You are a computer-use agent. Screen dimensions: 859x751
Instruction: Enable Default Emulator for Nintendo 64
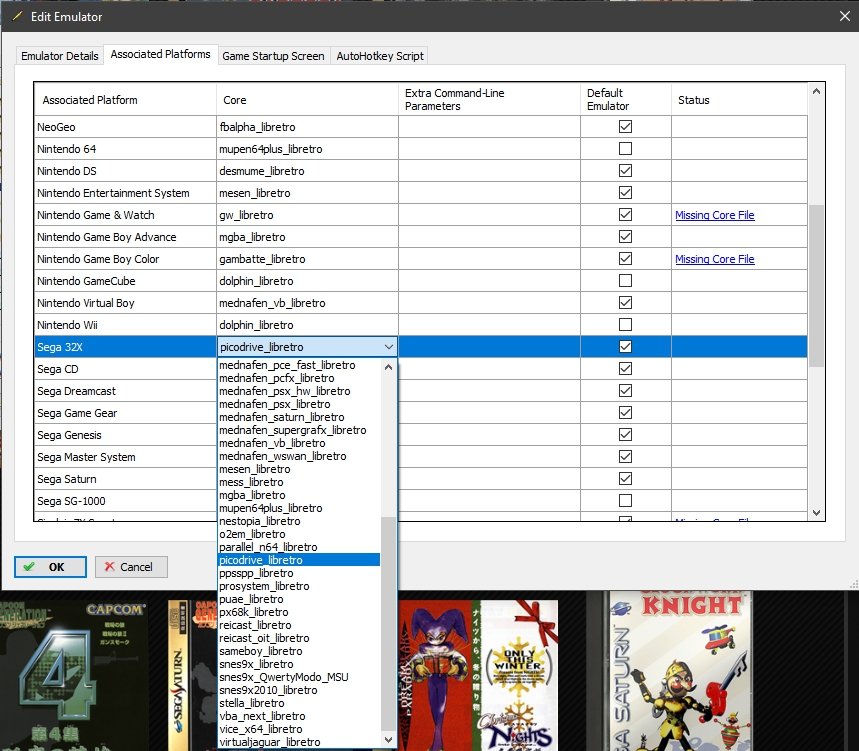pos(625,148)
